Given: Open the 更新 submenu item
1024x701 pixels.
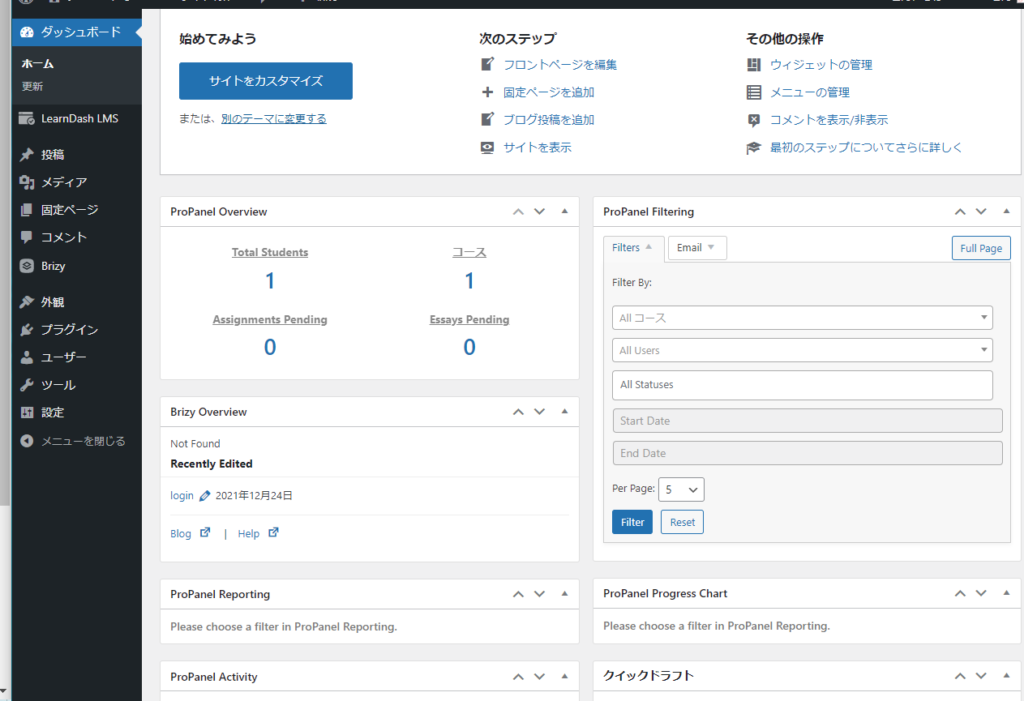Looking at the screenshot, I should coord(33,87).
